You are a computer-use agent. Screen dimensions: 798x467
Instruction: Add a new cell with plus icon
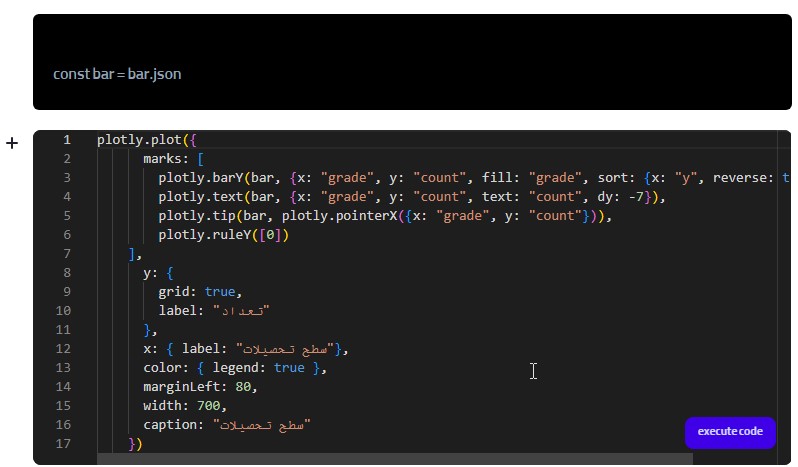pyautogui.click(x=12, y=143)
